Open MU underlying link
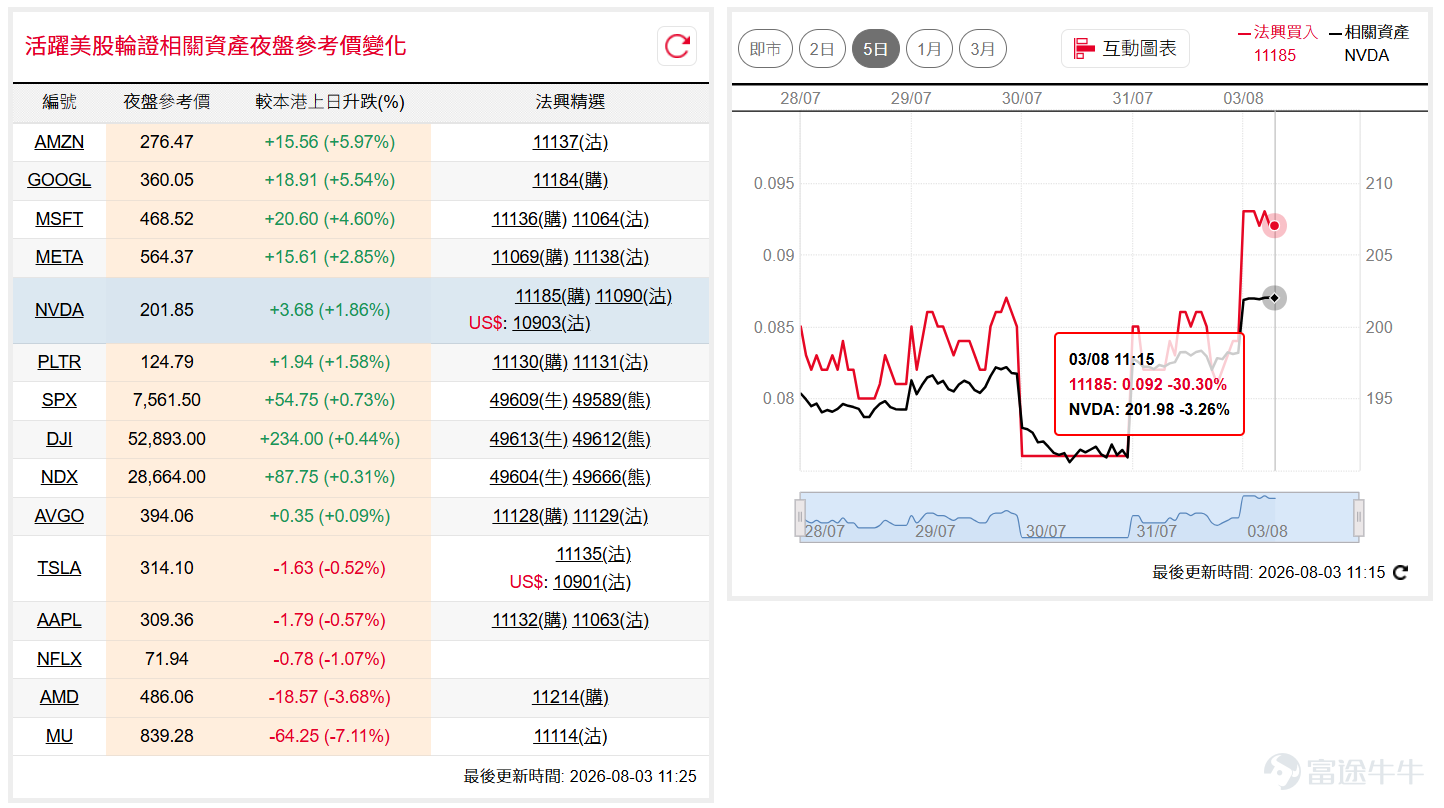Screen dimensions: 1444x808 click(x=59, y=736)
